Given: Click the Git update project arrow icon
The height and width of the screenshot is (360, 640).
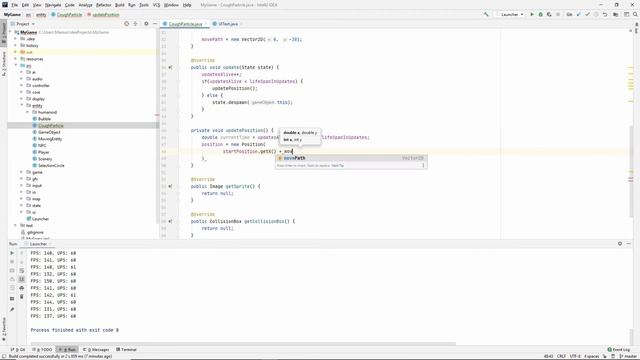Looking at the screenshot, I should (578, 14).
